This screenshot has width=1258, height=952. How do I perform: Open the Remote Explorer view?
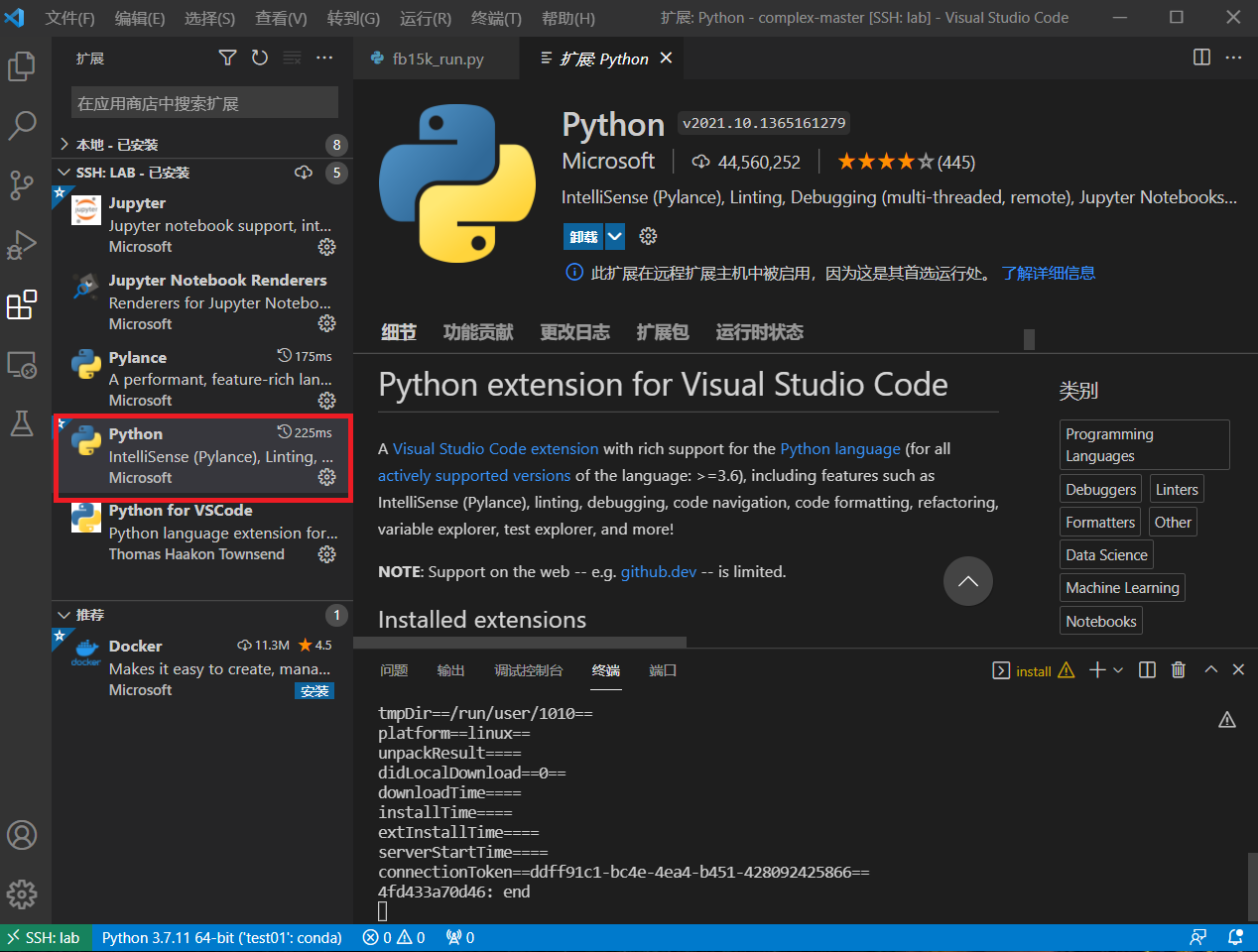point(22,365)
